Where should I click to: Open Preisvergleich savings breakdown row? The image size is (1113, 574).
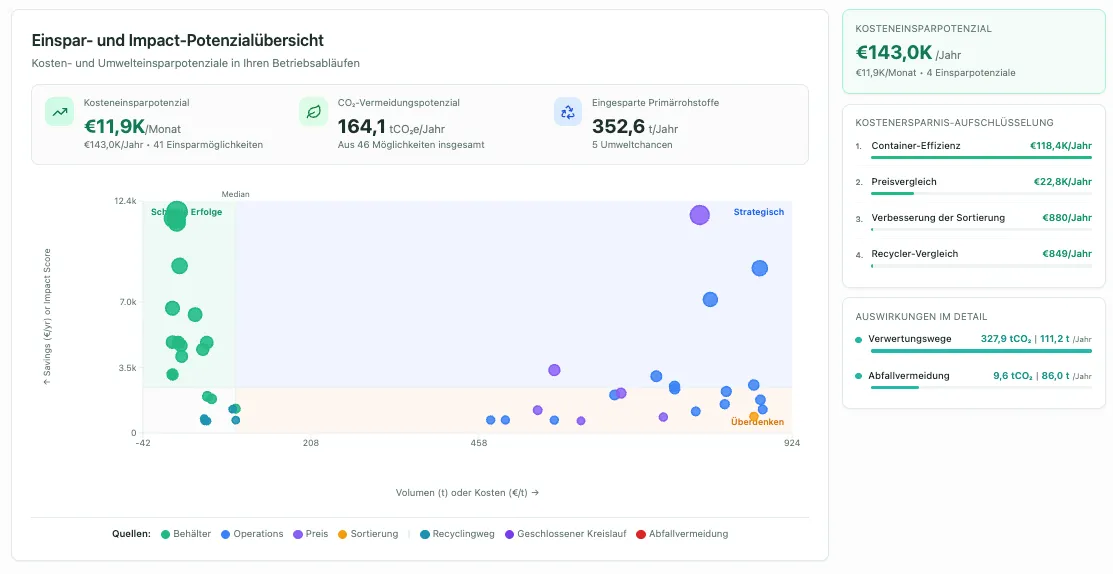pos(973,184)
